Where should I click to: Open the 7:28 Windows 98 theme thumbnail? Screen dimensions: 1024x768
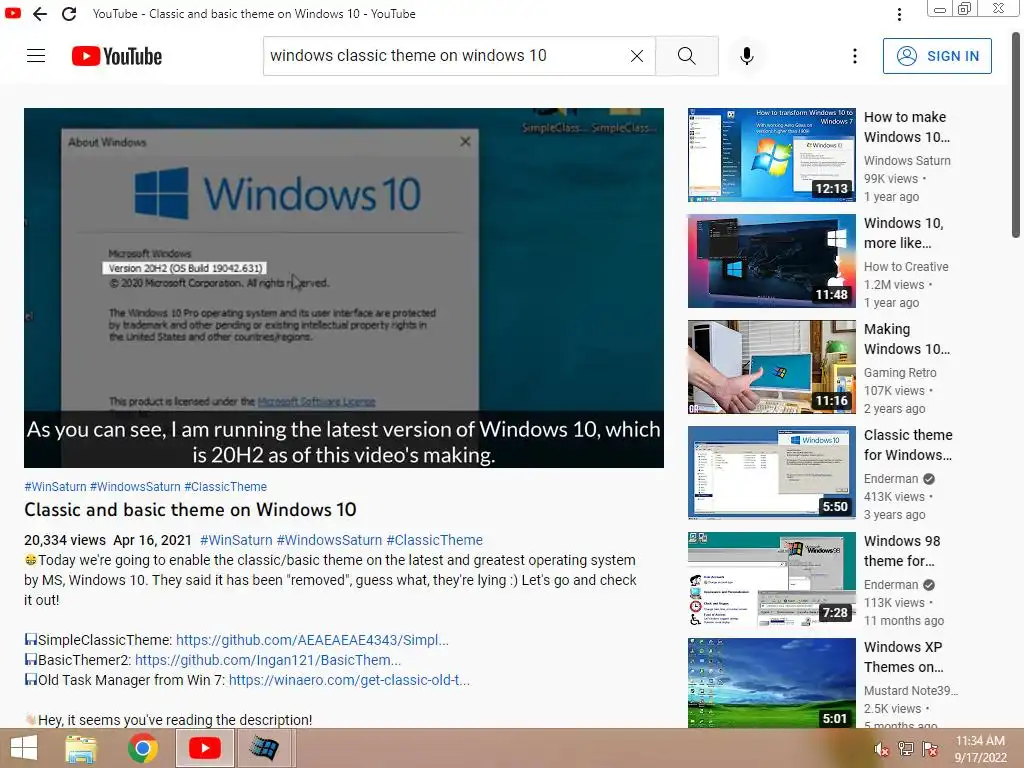(771, 579)
